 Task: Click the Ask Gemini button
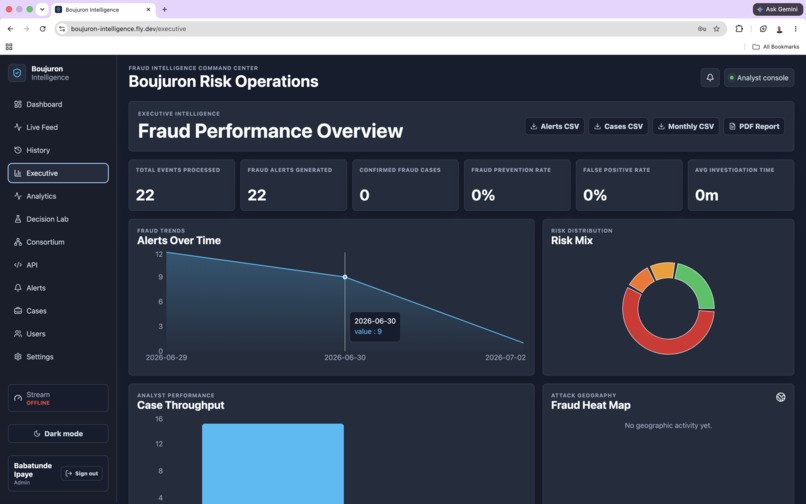(x=778, y=9)
